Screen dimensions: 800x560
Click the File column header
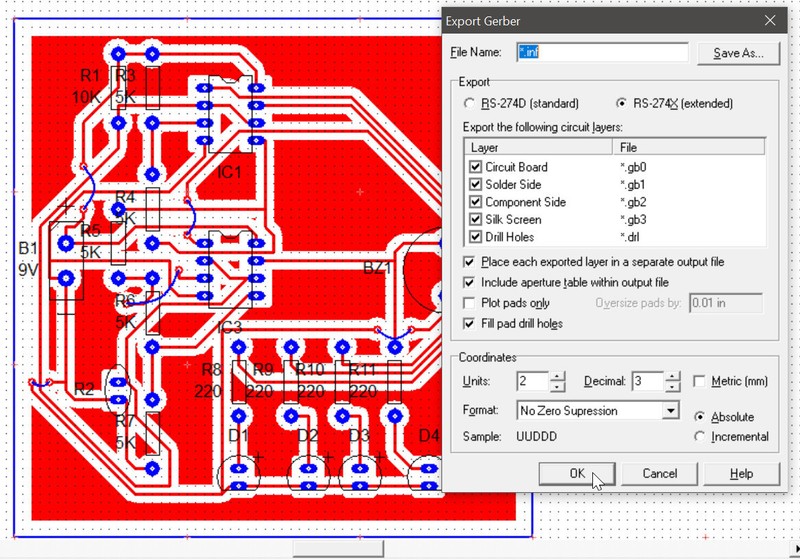689,147
